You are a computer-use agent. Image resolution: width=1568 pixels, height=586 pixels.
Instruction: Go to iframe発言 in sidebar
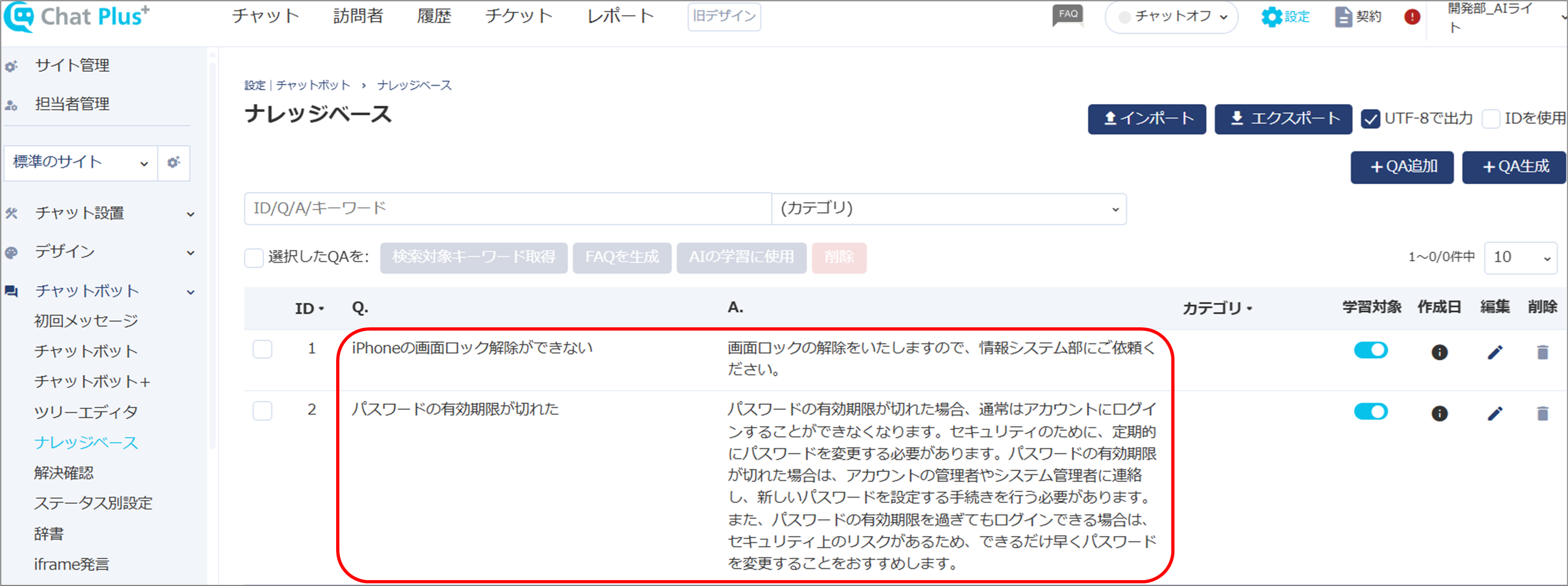pos(72,564)
